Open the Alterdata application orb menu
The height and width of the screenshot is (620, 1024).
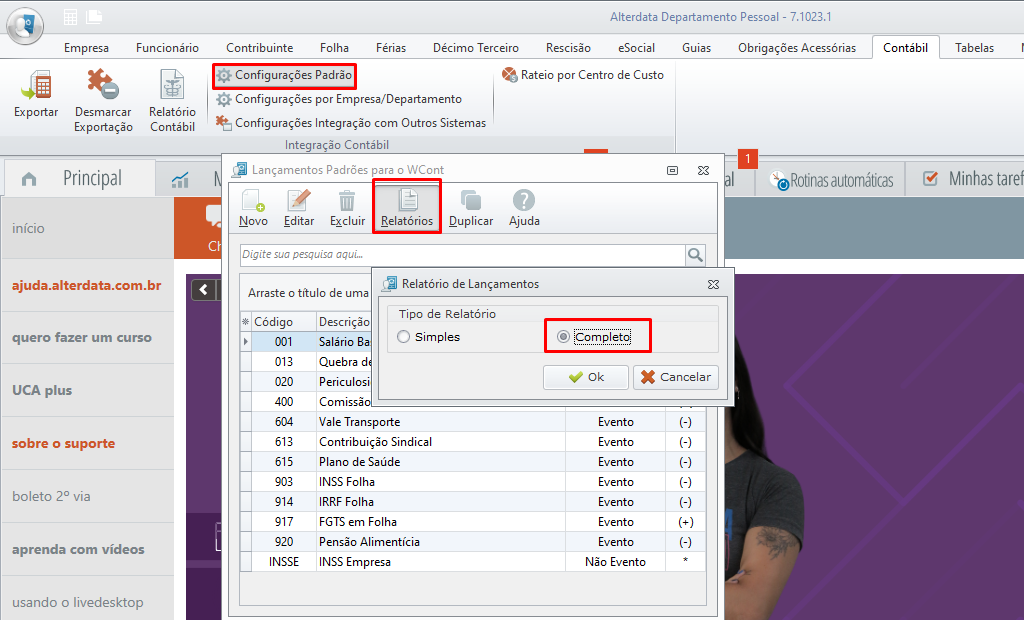click(x=25, y=26)
